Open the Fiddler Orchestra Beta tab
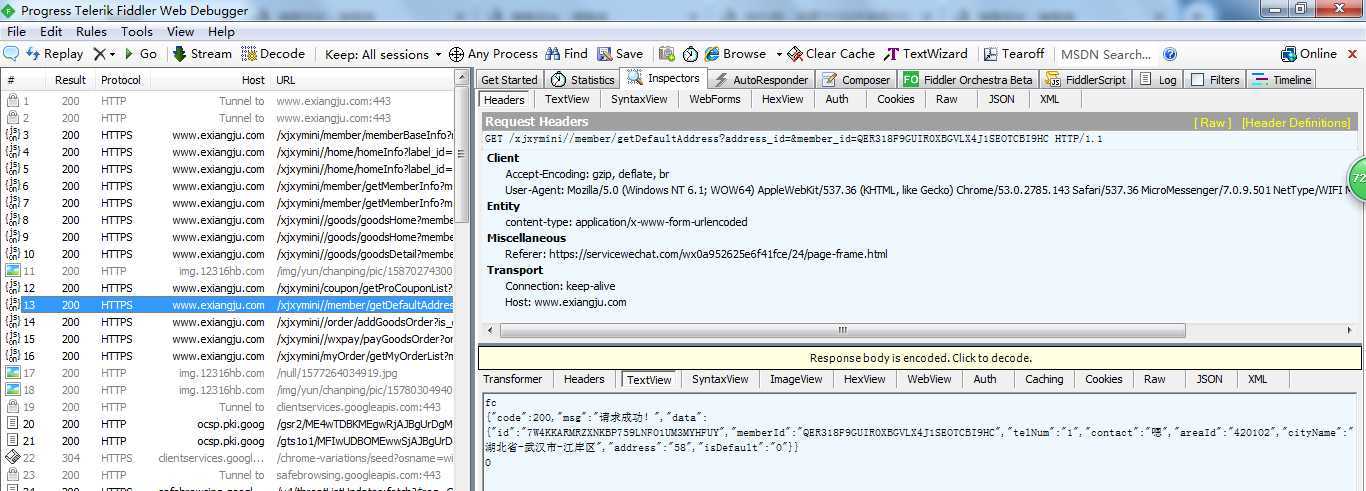1366x491 pixels. (x=968, y=80)
